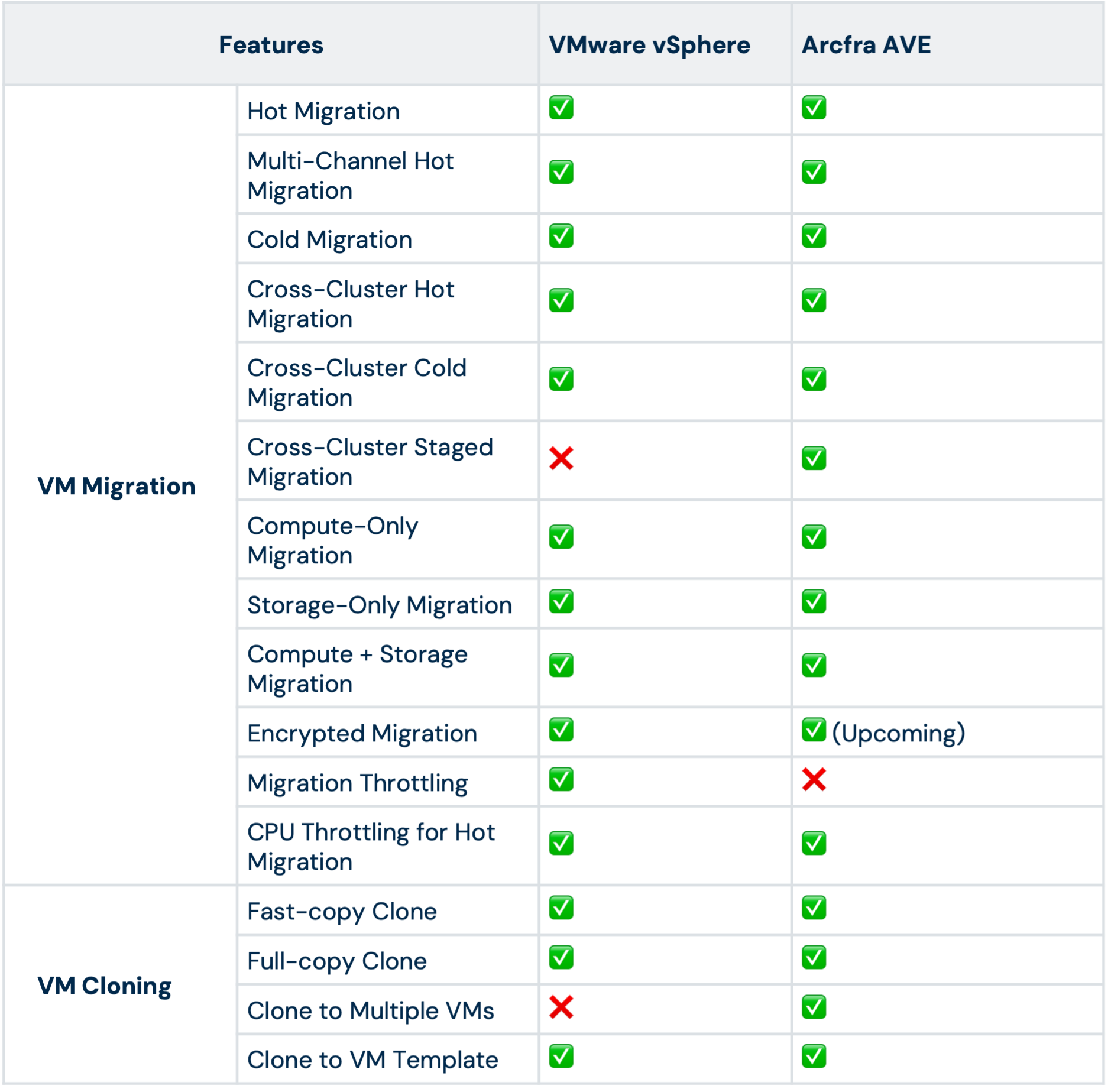Click the Features column header
The height and width of the screenshot is (1092, 1111).
coord(271,45)
